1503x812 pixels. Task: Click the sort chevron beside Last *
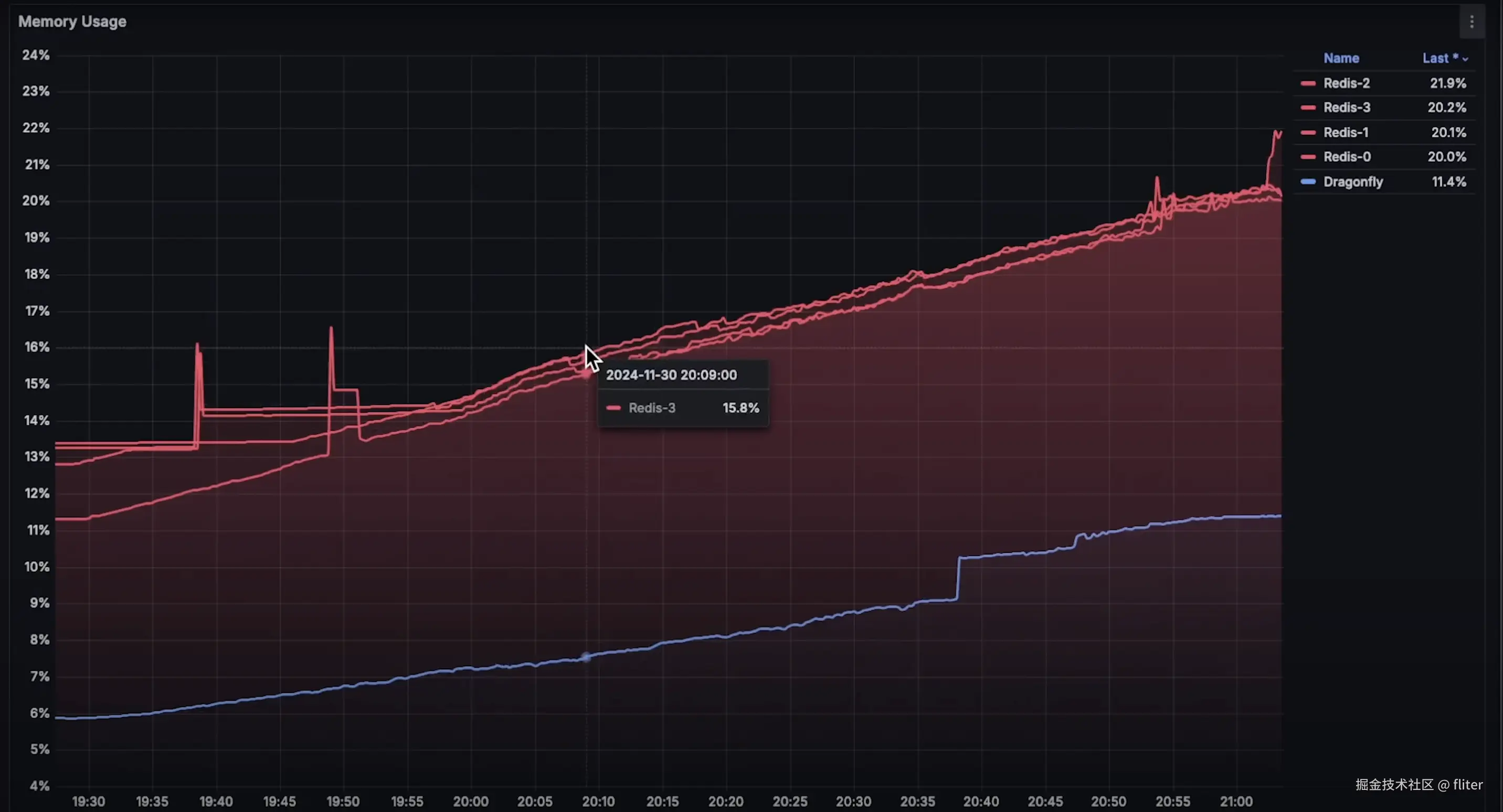(x=1465, y=59)
